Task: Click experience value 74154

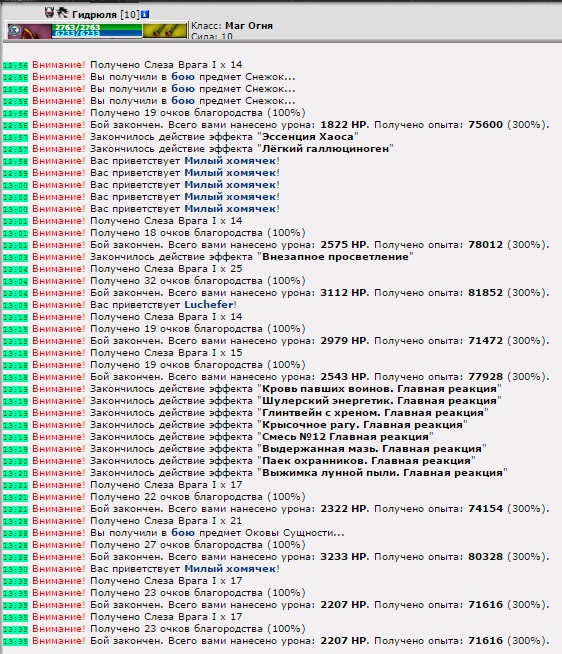Action: 485,509
